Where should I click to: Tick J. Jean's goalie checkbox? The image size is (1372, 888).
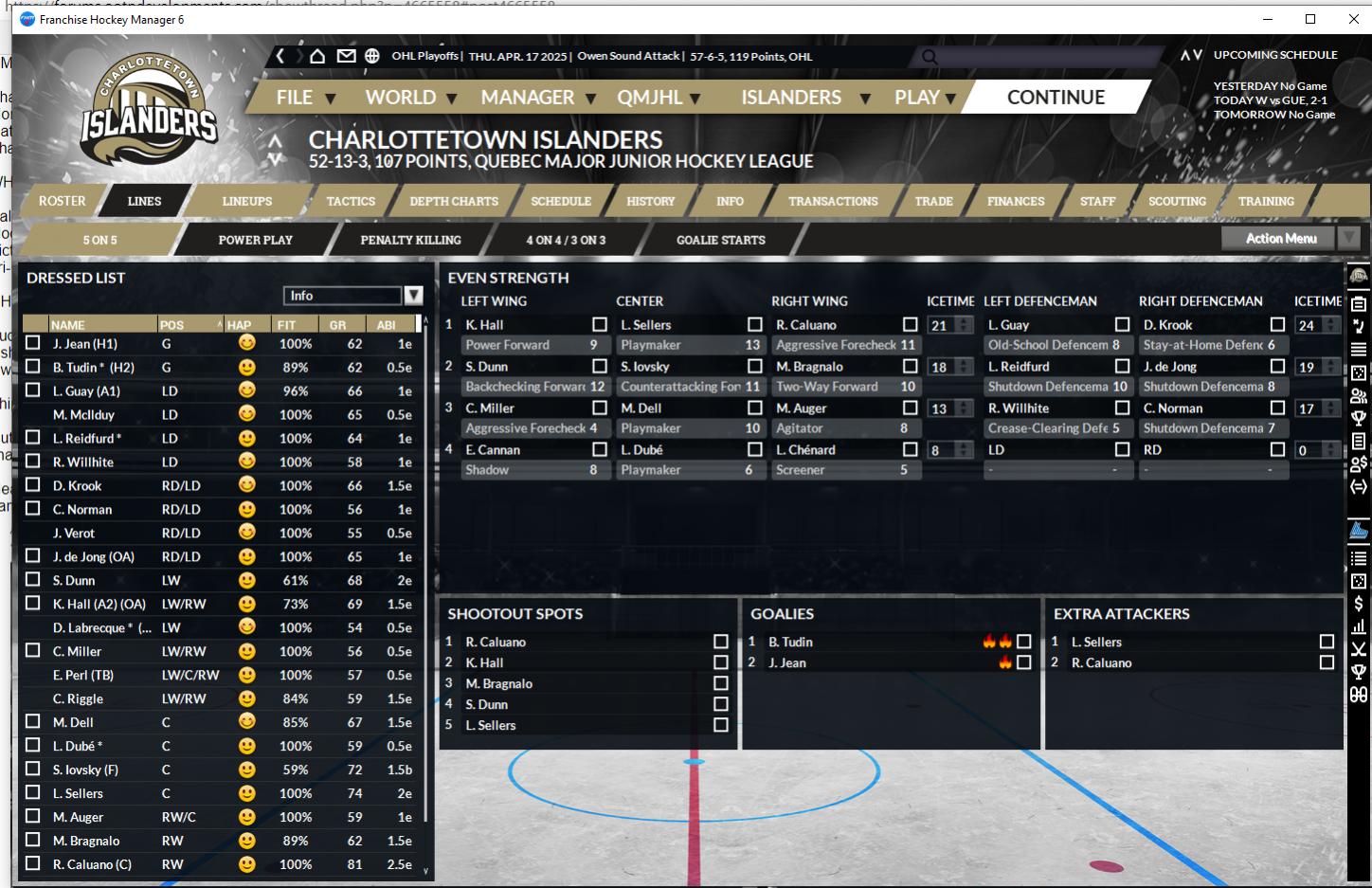click(x=1024, y=662)
